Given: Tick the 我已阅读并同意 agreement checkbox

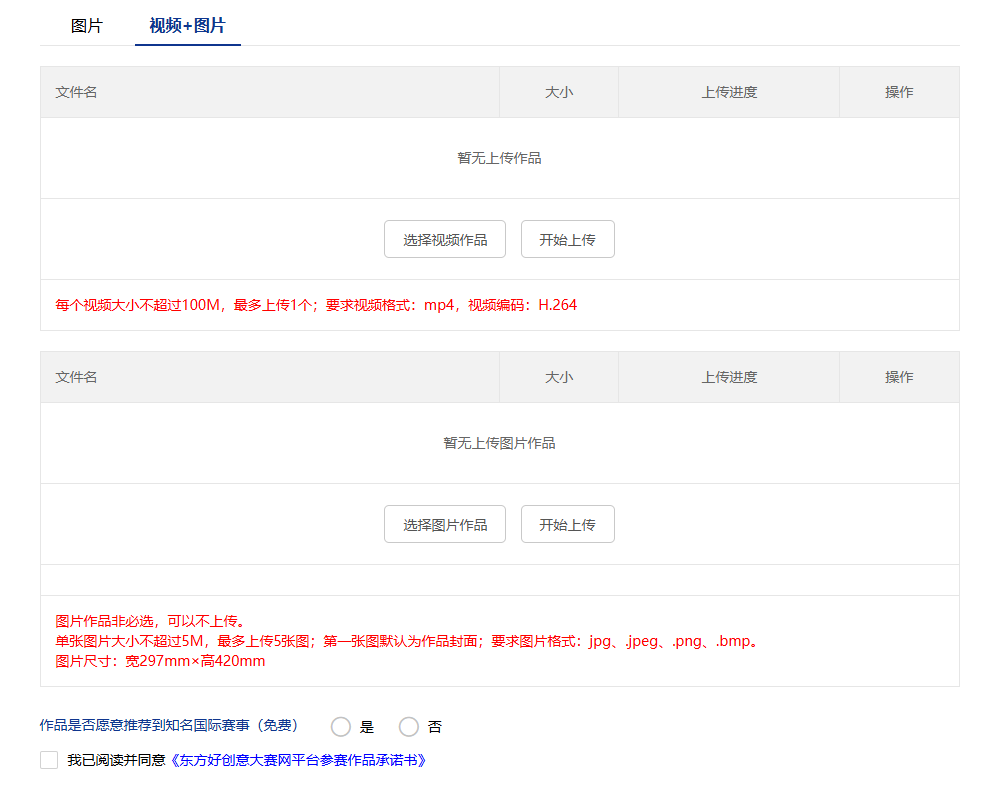Looking at the screenshot, I should [49, 760].
